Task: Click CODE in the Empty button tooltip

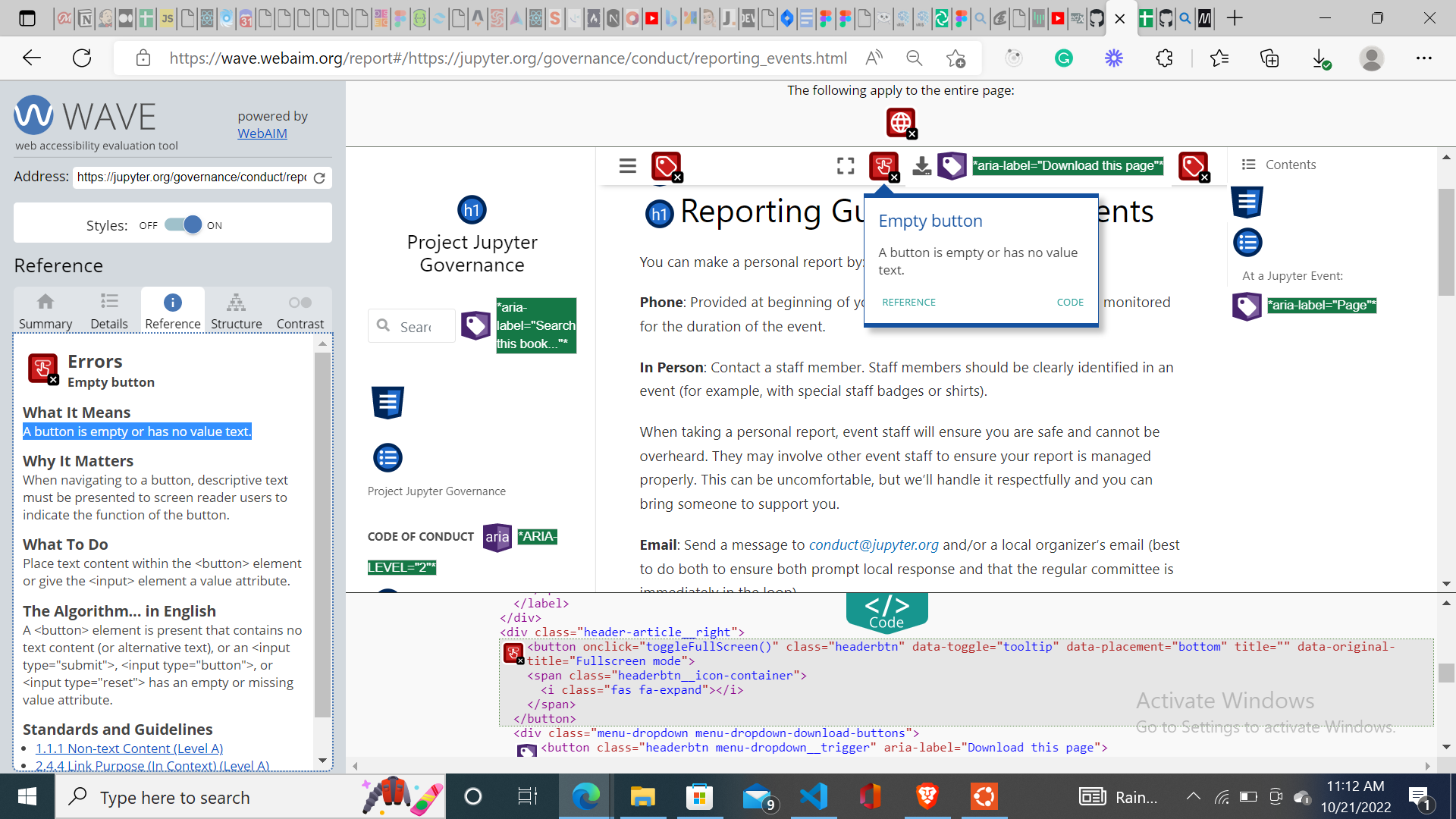Action: pos(1070,302)
